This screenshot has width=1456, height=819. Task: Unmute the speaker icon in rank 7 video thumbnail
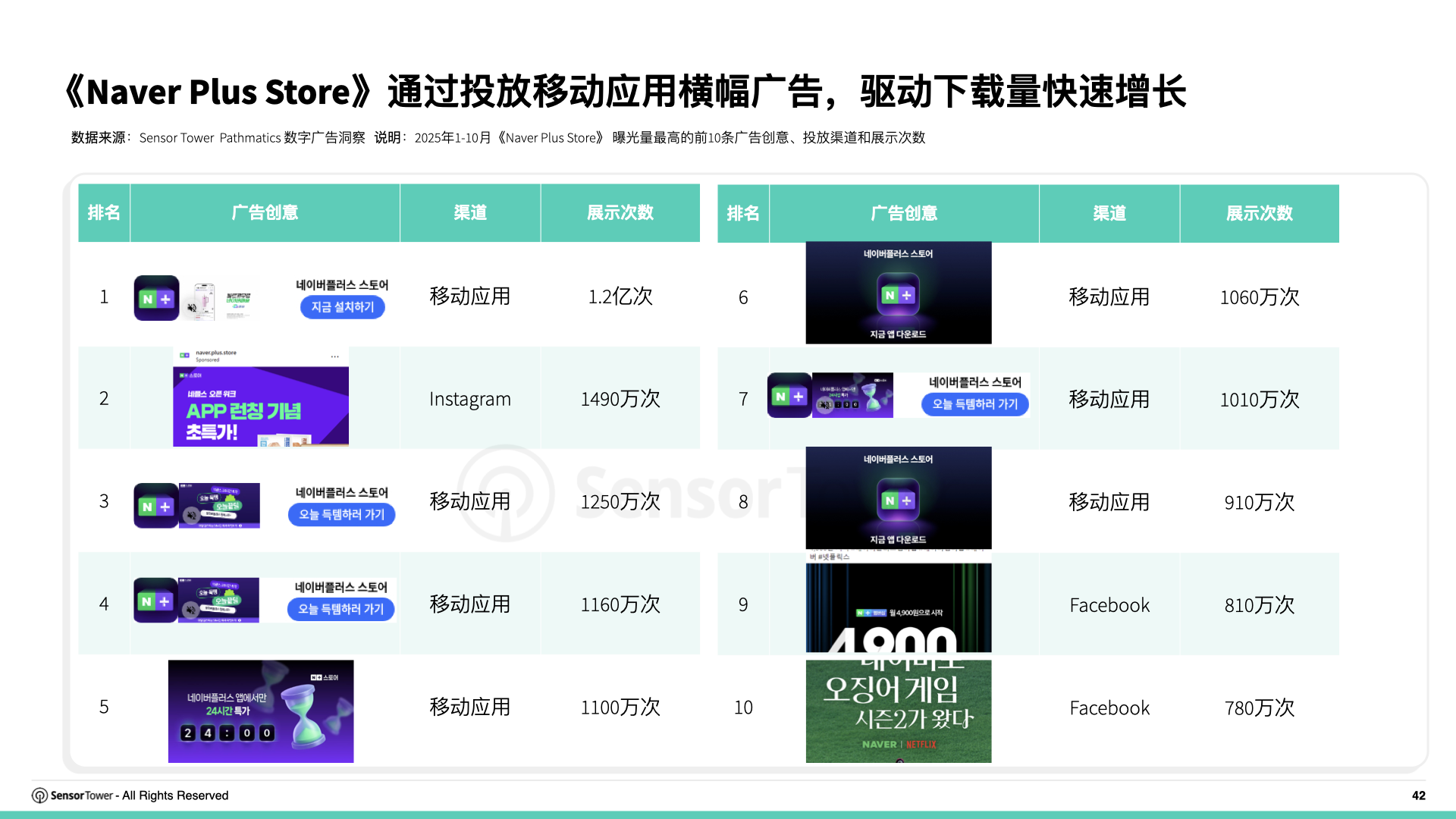click(x=824, y=404)
